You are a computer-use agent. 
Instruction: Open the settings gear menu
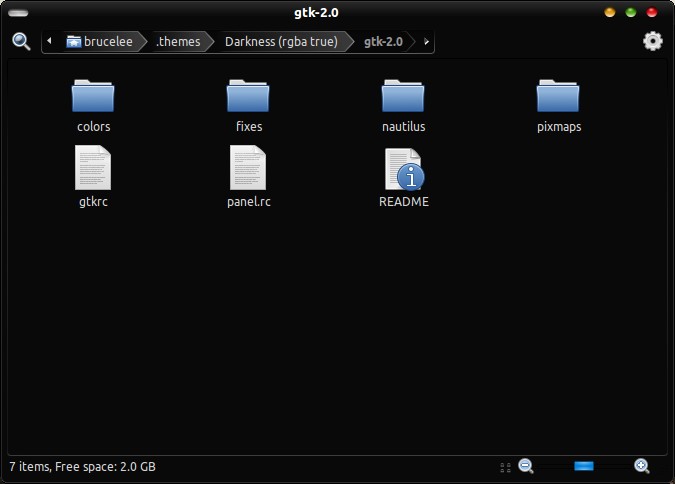click(653, 41)
